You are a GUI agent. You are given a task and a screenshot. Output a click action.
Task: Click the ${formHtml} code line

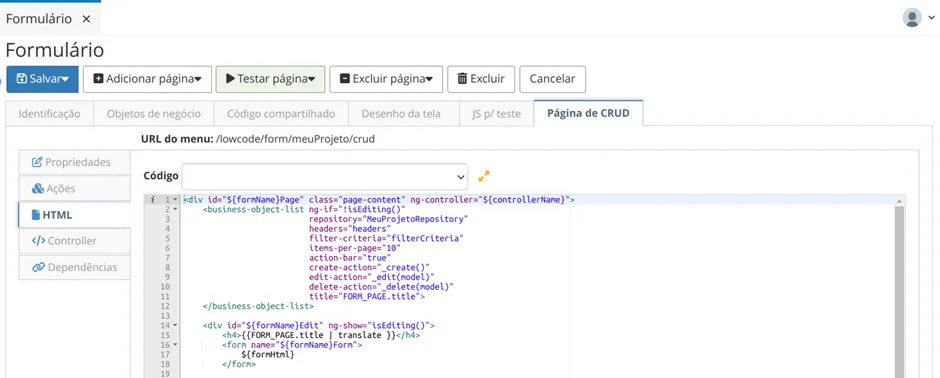[x=267, y=354]
